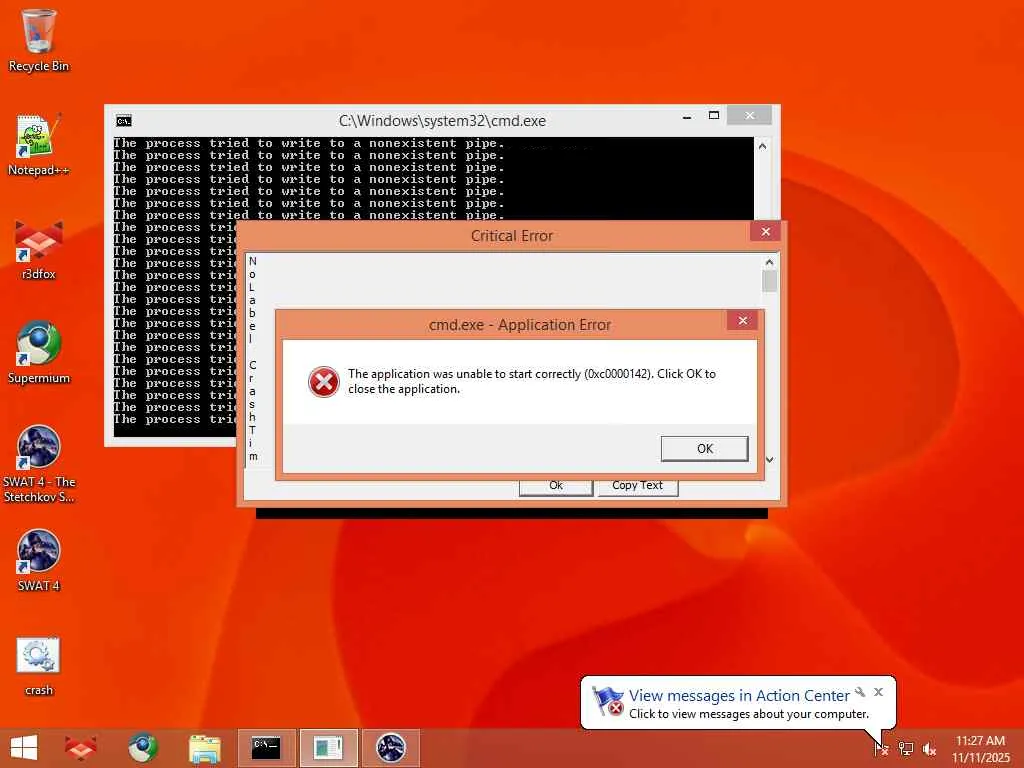Maximize the cmd.exe window
The width and height of the screenshot is (1024, 768).
tap(714, 116)
